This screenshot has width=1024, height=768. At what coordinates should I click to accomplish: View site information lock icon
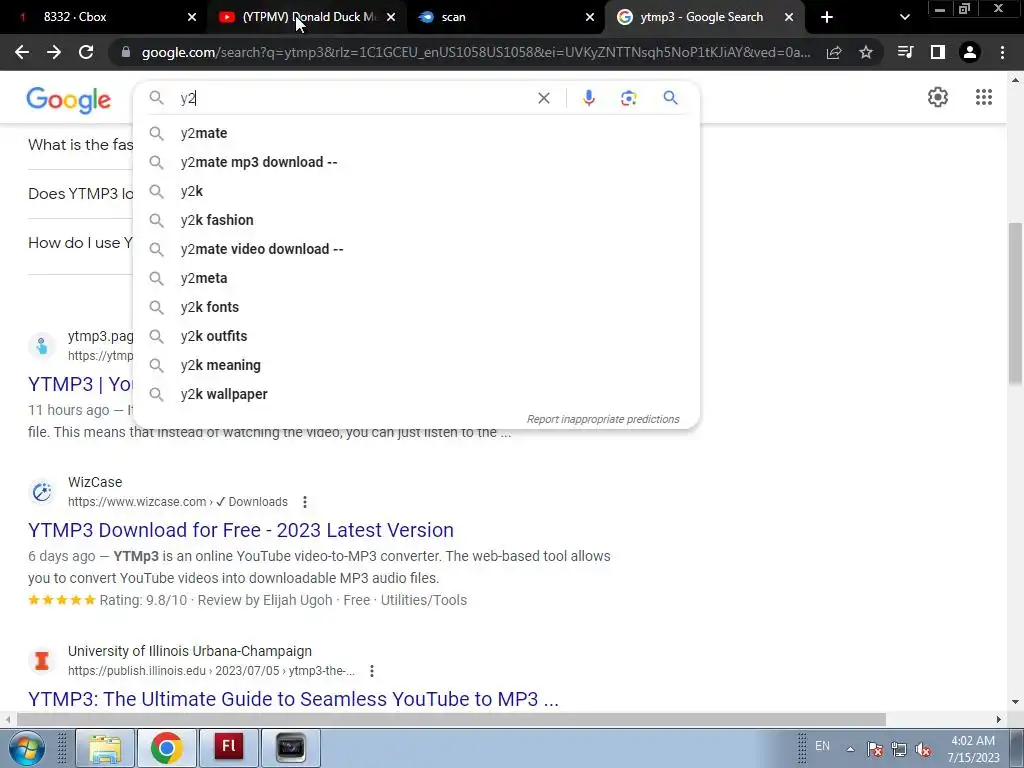125,52
